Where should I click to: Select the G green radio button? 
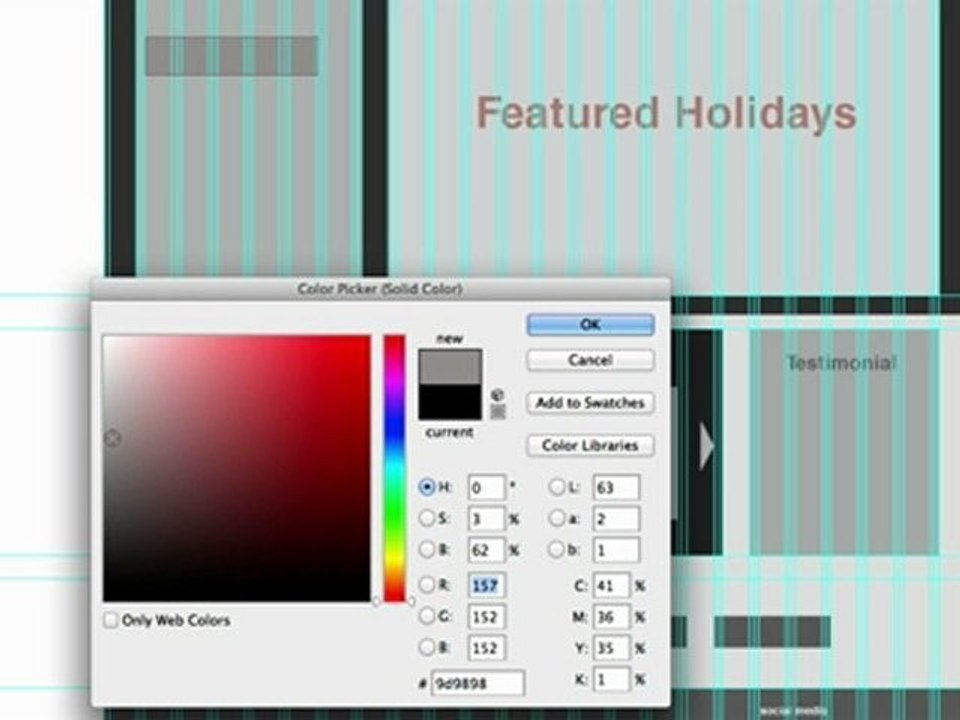pos(427,616)
